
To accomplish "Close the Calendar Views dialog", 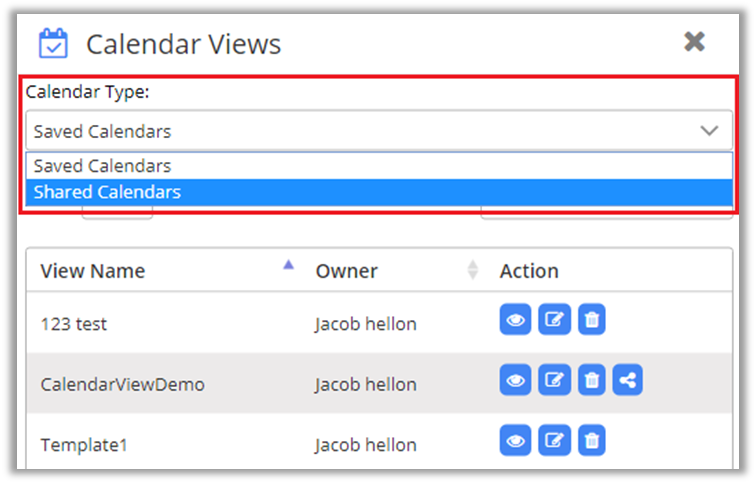I will click(694, 41).
